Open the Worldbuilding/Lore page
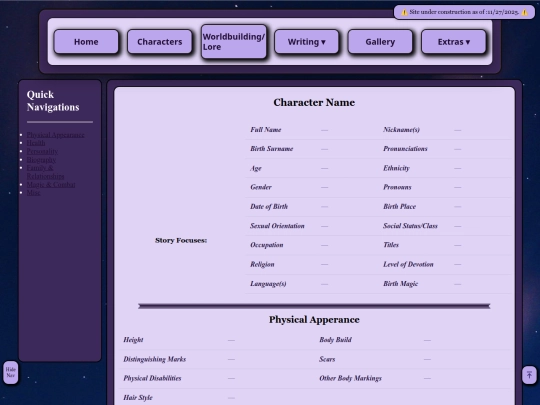 point(234,42)
